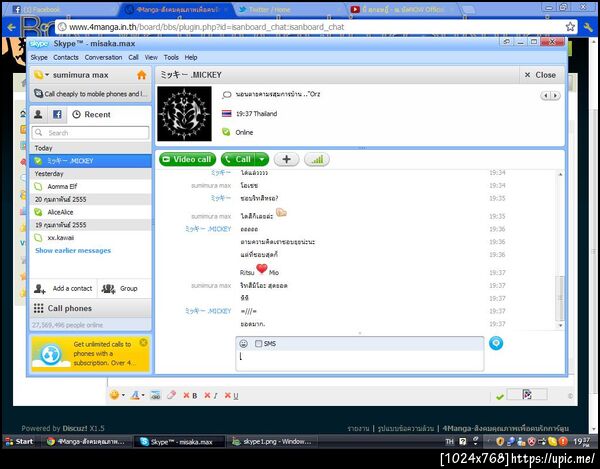
Task: Open the View menu
Action: pyautogui.click(x=151, y=57)
